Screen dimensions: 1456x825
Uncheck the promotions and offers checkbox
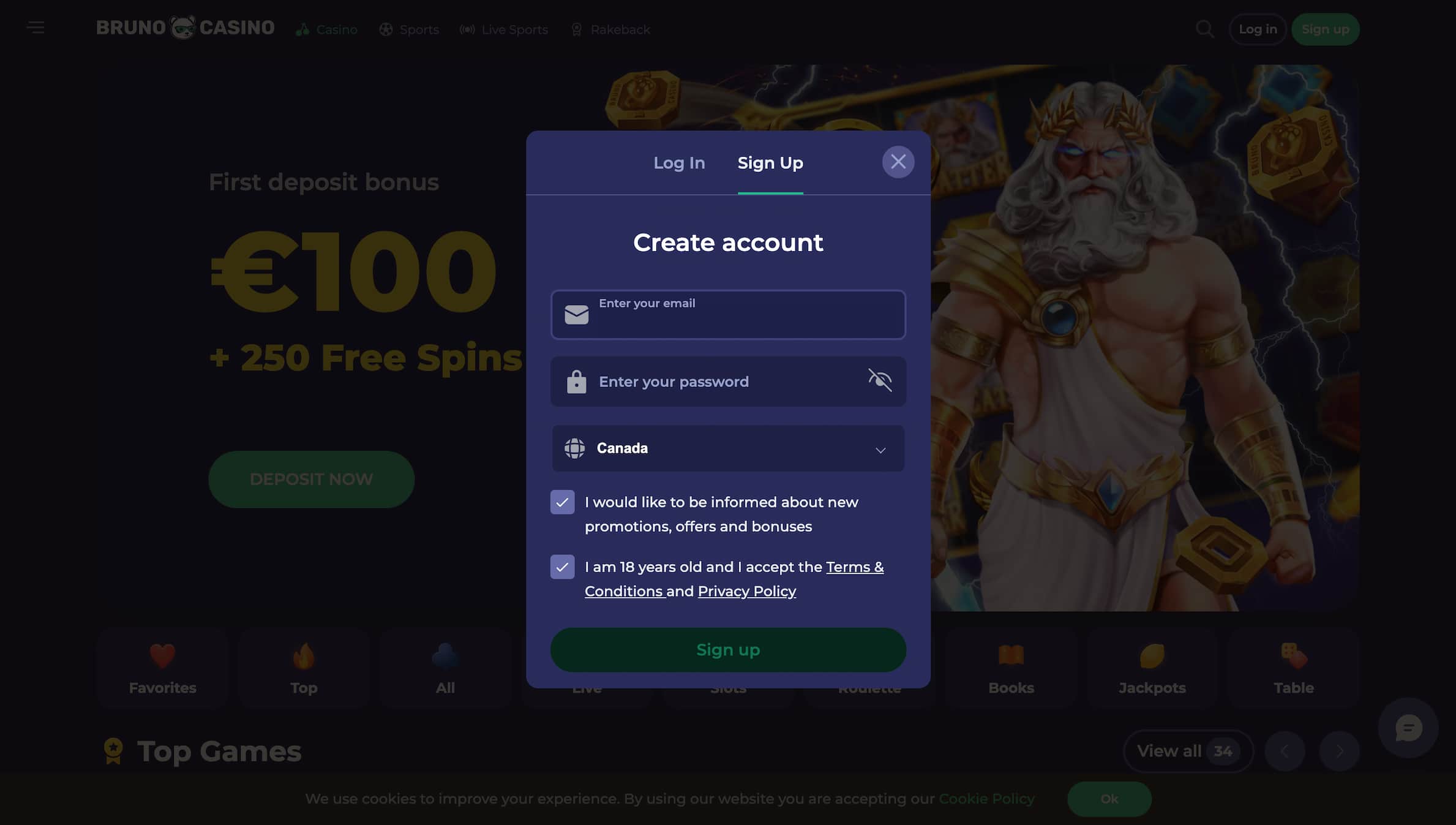tap(562, 502)
